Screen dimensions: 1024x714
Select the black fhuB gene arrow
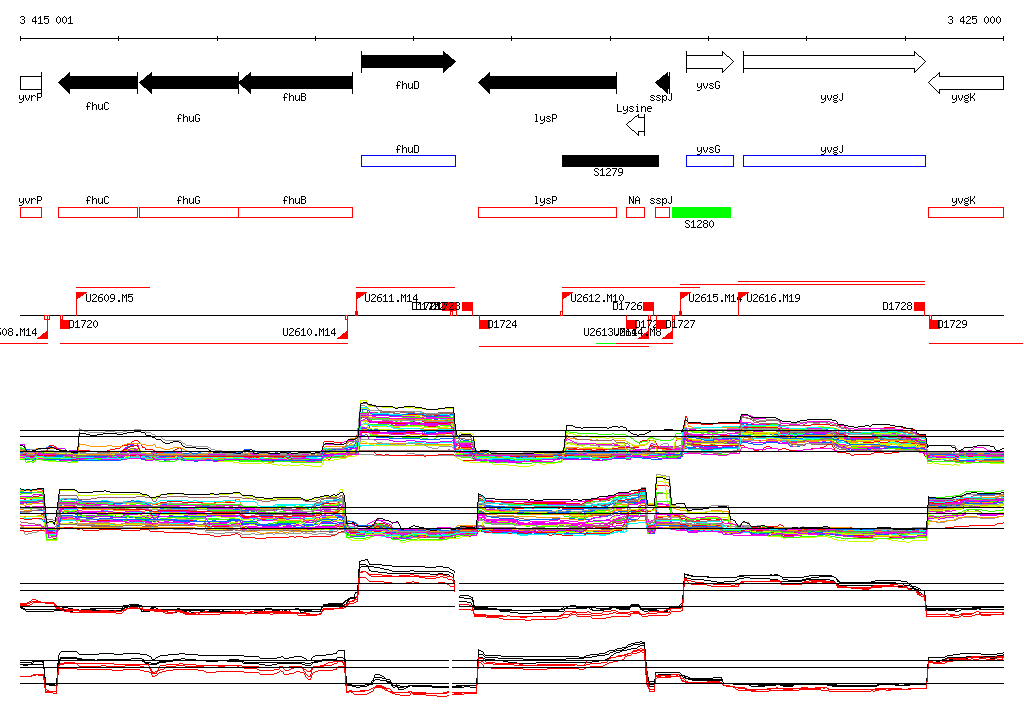295,83
